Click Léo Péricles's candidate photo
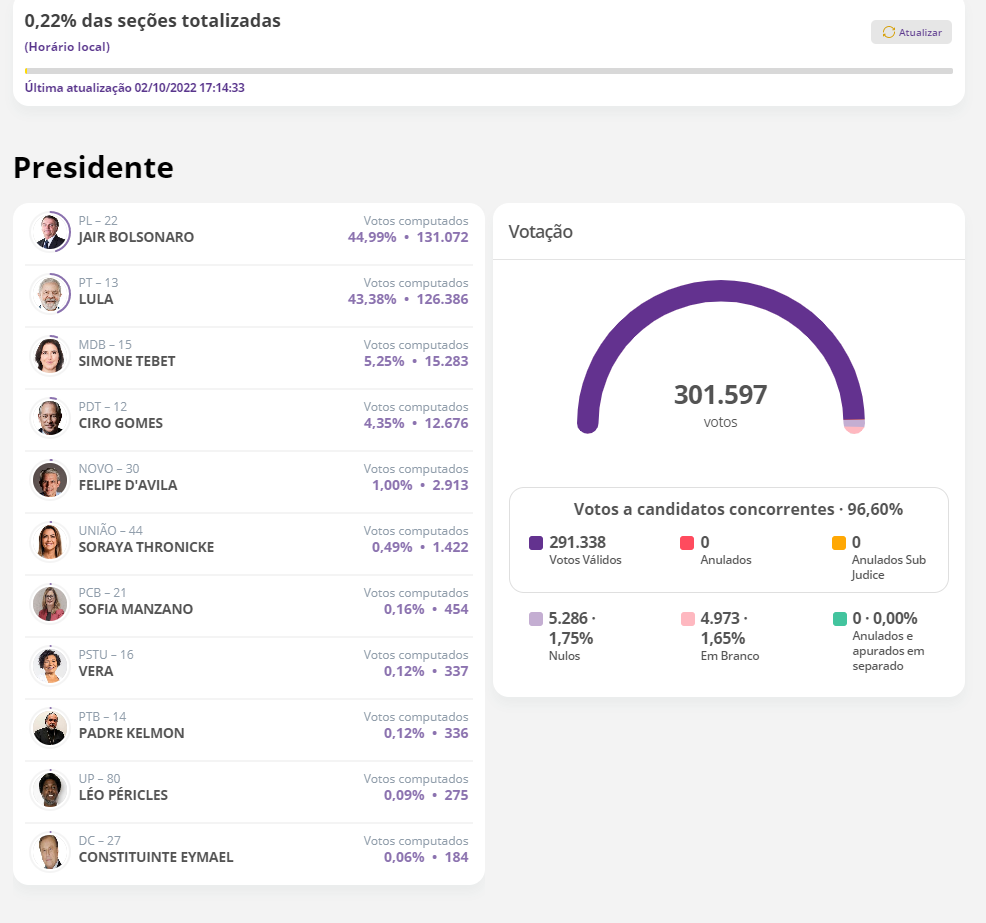Image resolution: width=986 pixels, height=923 pixels. coord(49,789)
